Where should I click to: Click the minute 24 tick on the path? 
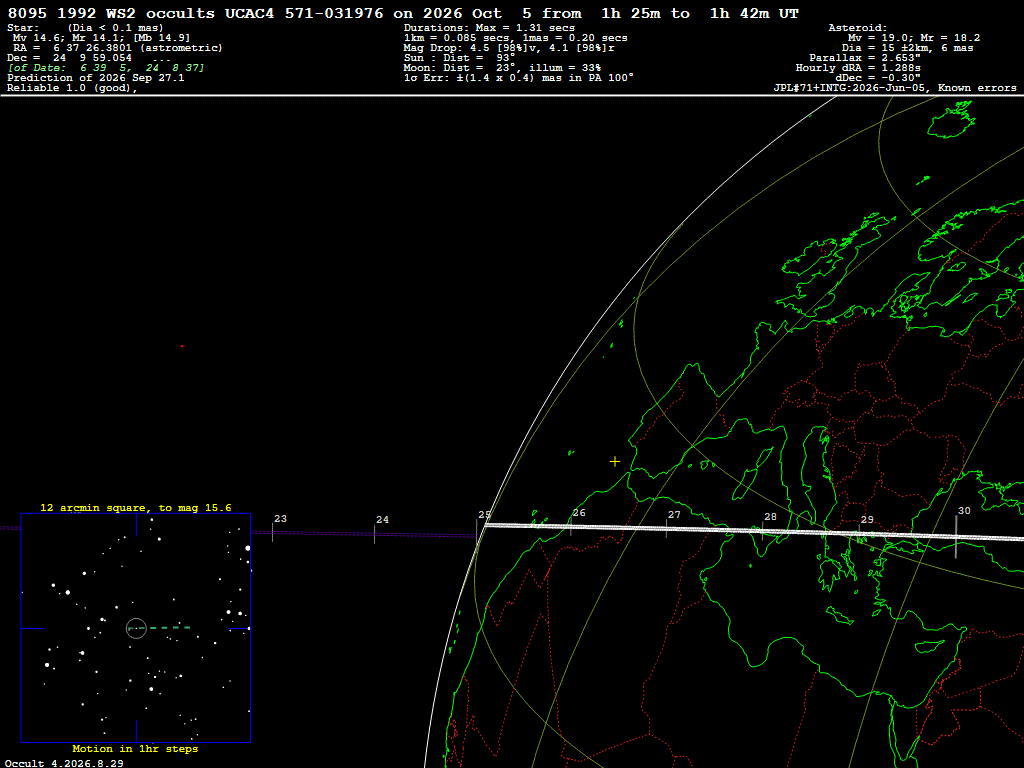click(374, 534)
